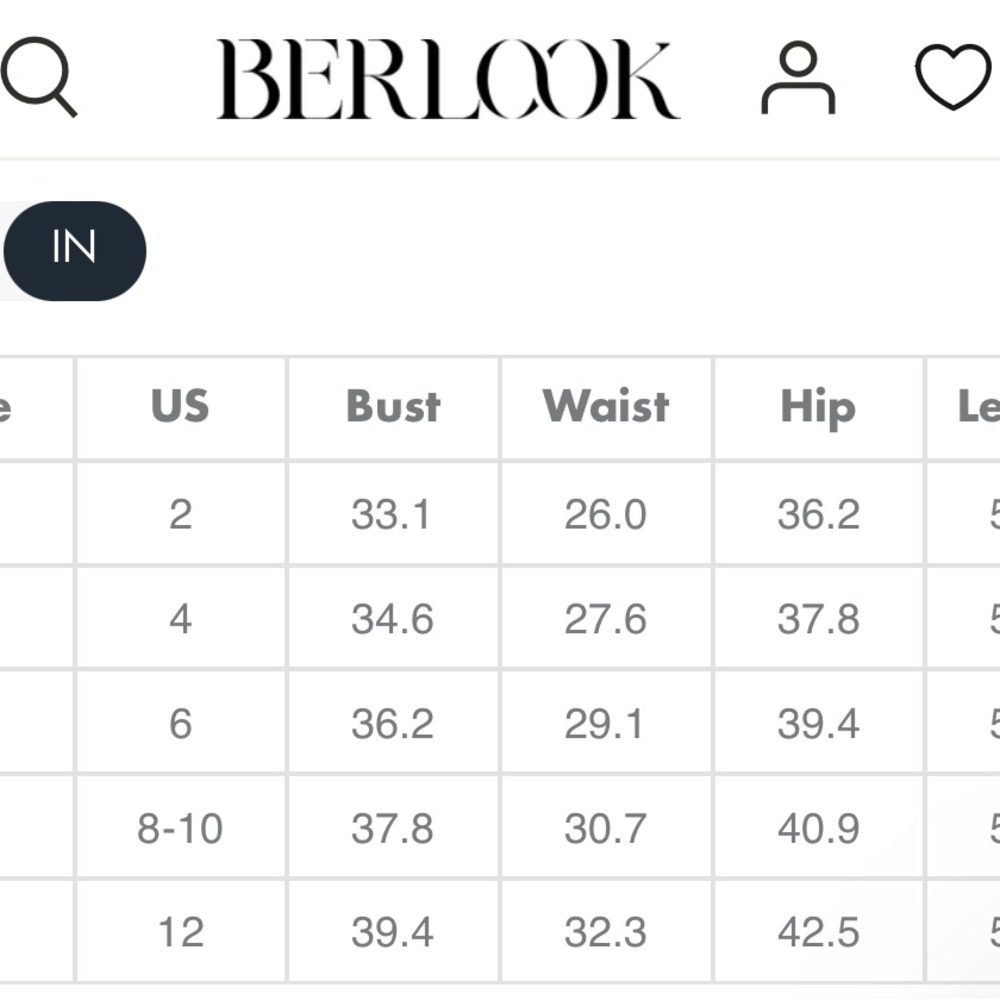Open the wishlist heart icon
1000x1000 pixels.
(x=953, y=77)
